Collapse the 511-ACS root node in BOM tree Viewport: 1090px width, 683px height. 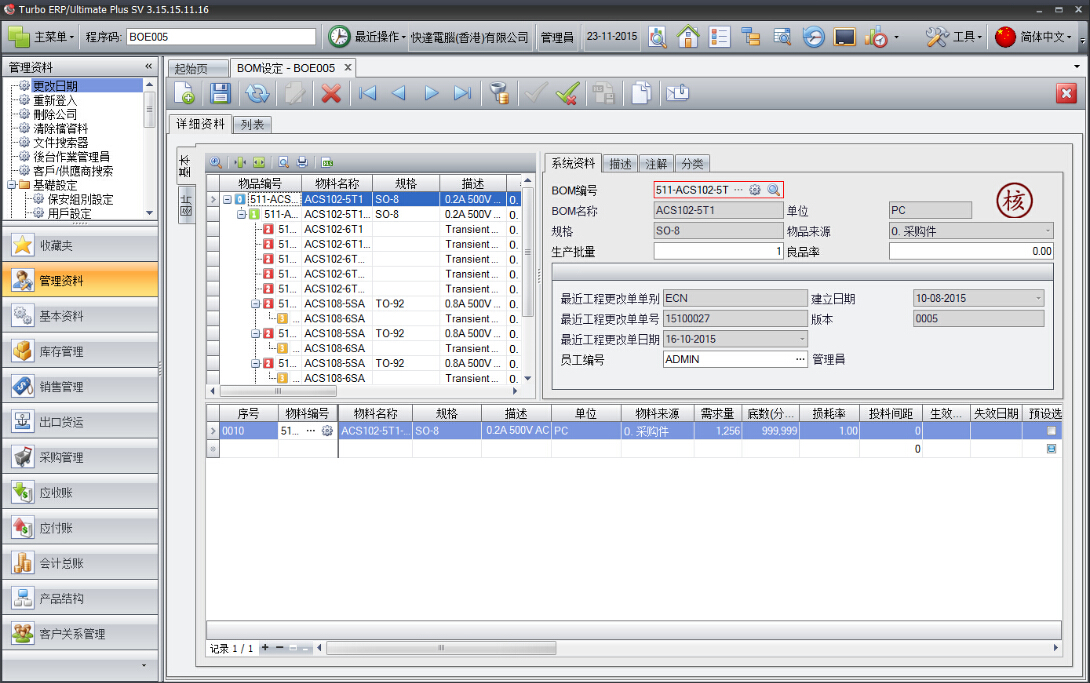coord(227,199)
